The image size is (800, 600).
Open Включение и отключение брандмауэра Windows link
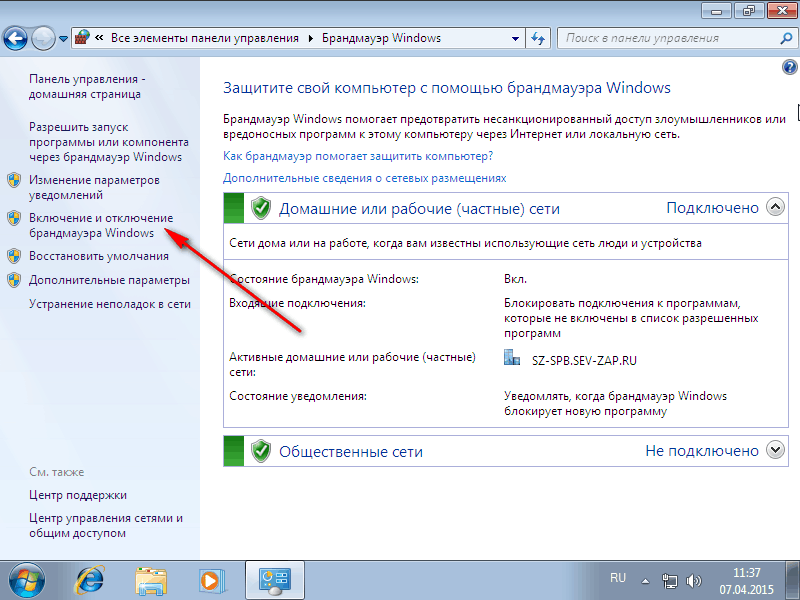coord(100,225)
